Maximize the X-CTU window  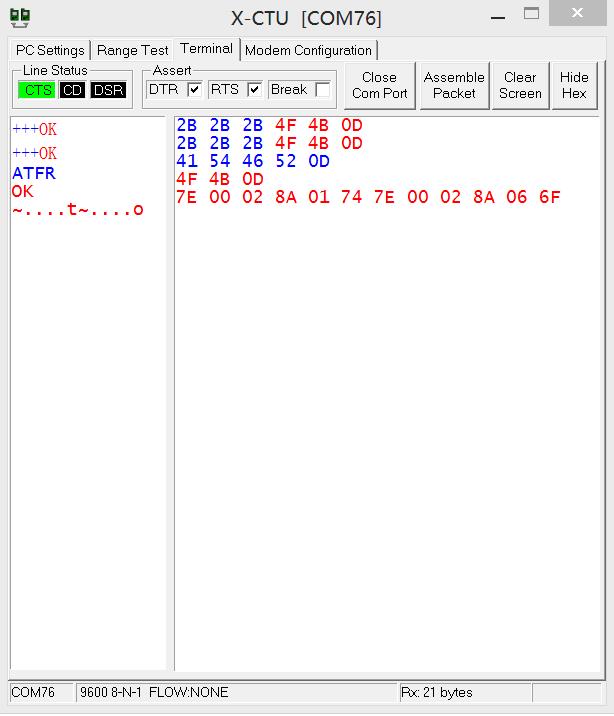coord(531,14)
